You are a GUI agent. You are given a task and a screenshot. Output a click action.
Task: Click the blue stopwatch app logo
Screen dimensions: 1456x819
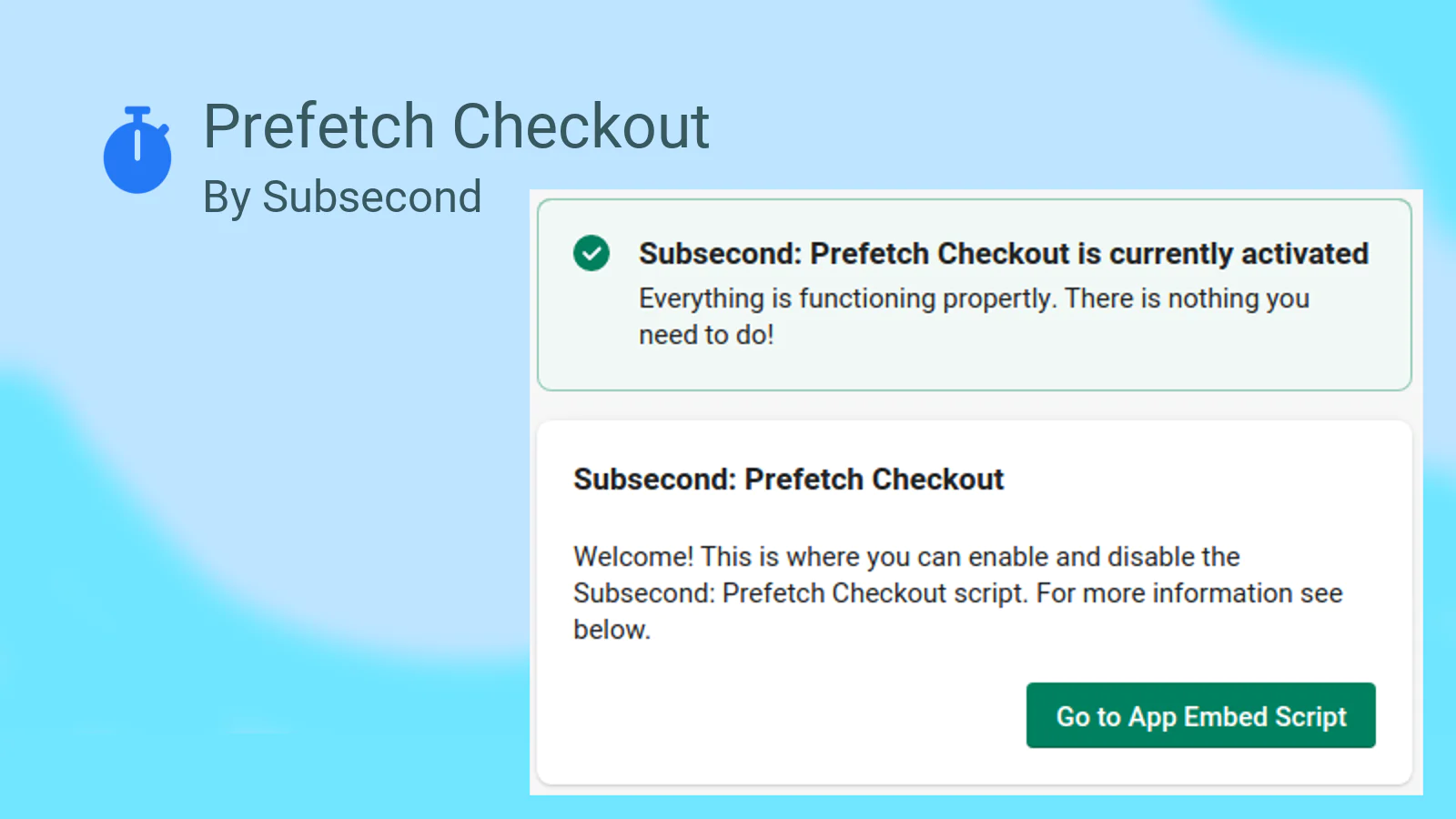[137, 150]
